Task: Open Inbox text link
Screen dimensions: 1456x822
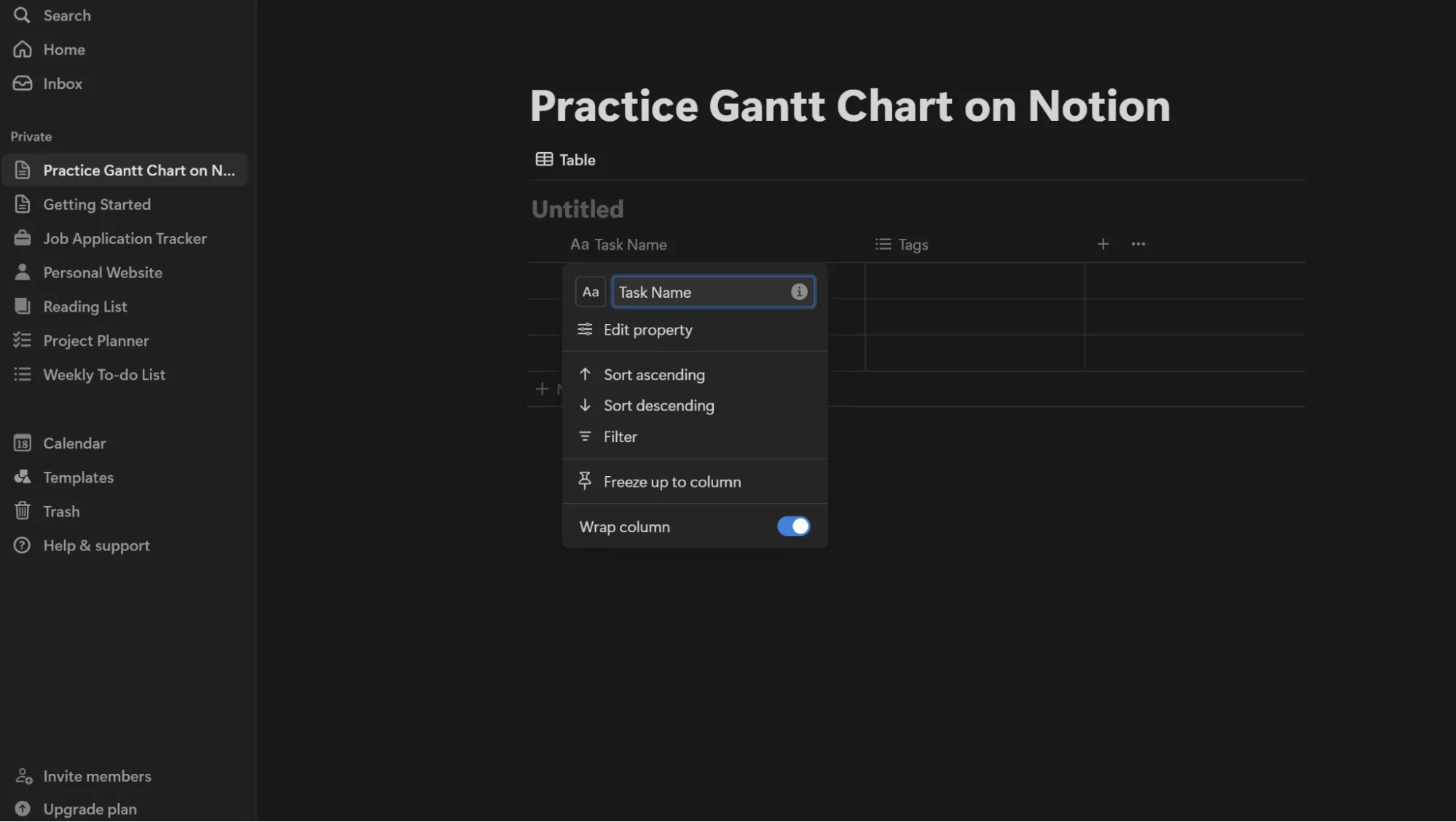Action: (63, 84)
